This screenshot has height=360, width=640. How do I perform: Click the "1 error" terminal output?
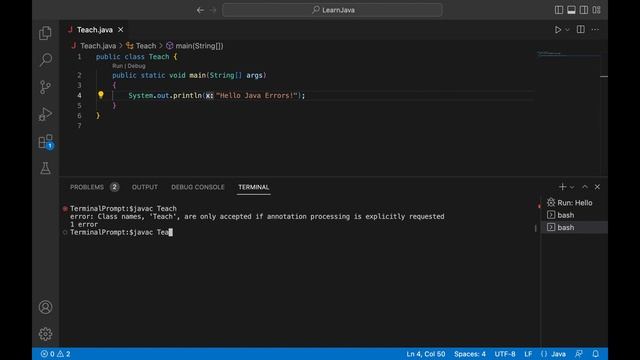click(84, 224)
